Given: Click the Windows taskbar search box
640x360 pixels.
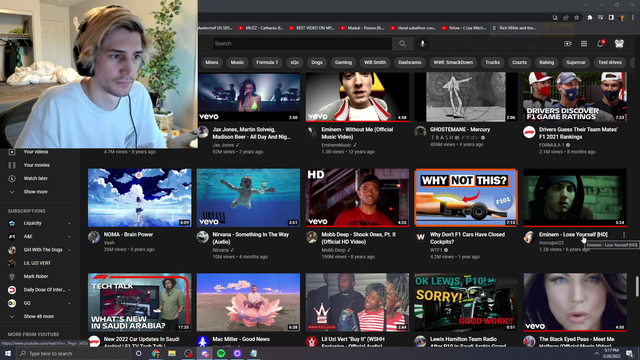Looking at the screenshot, I should [73, 353].
